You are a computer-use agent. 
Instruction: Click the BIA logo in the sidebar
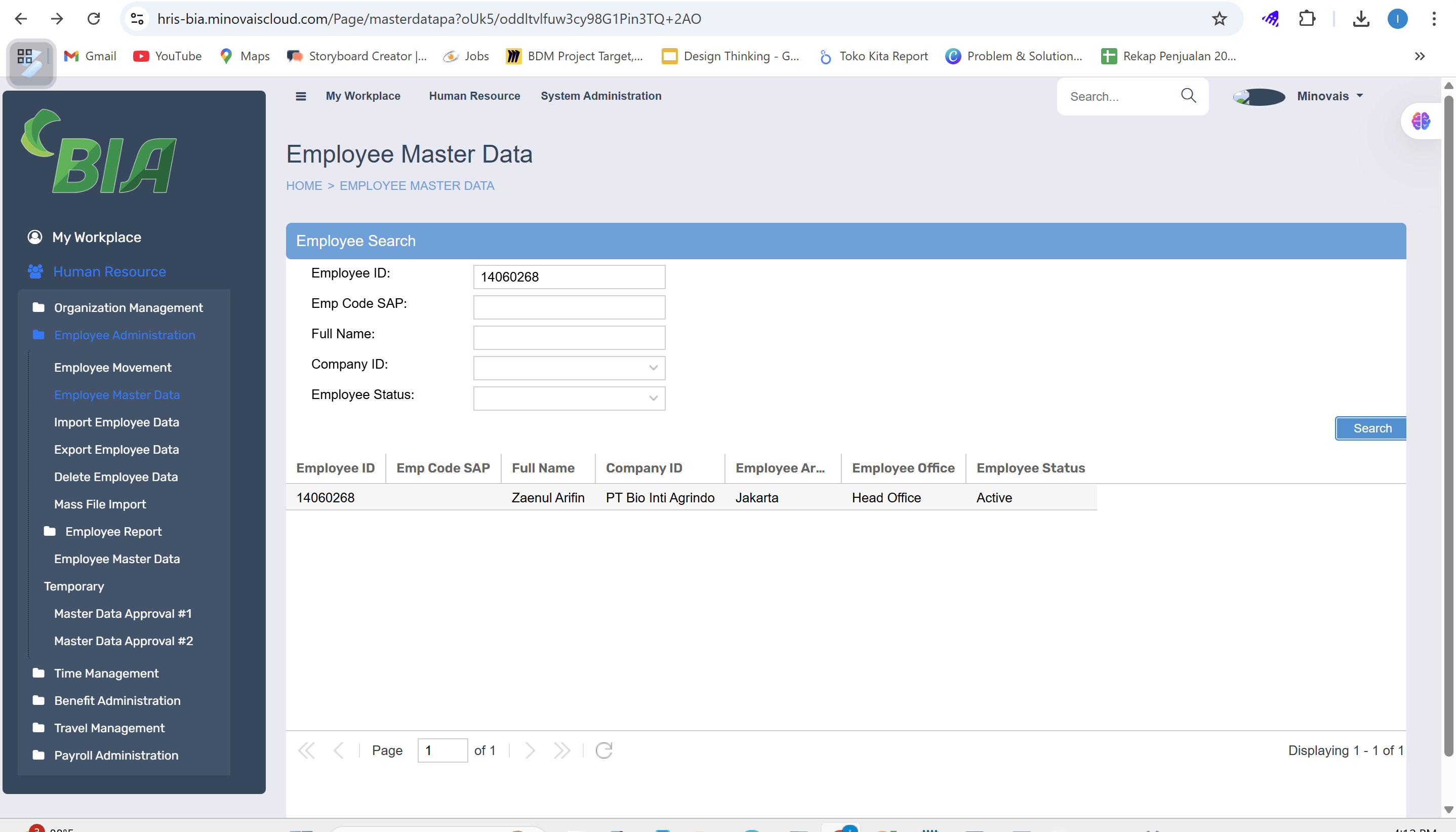click(99, 151)
